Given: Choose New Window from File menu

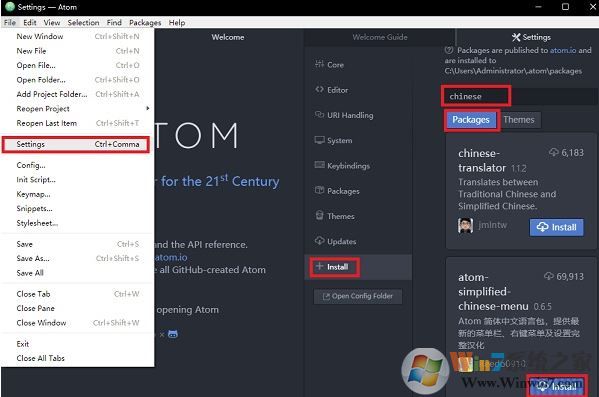Looking at the screenshot, I should tap(78, 36).
